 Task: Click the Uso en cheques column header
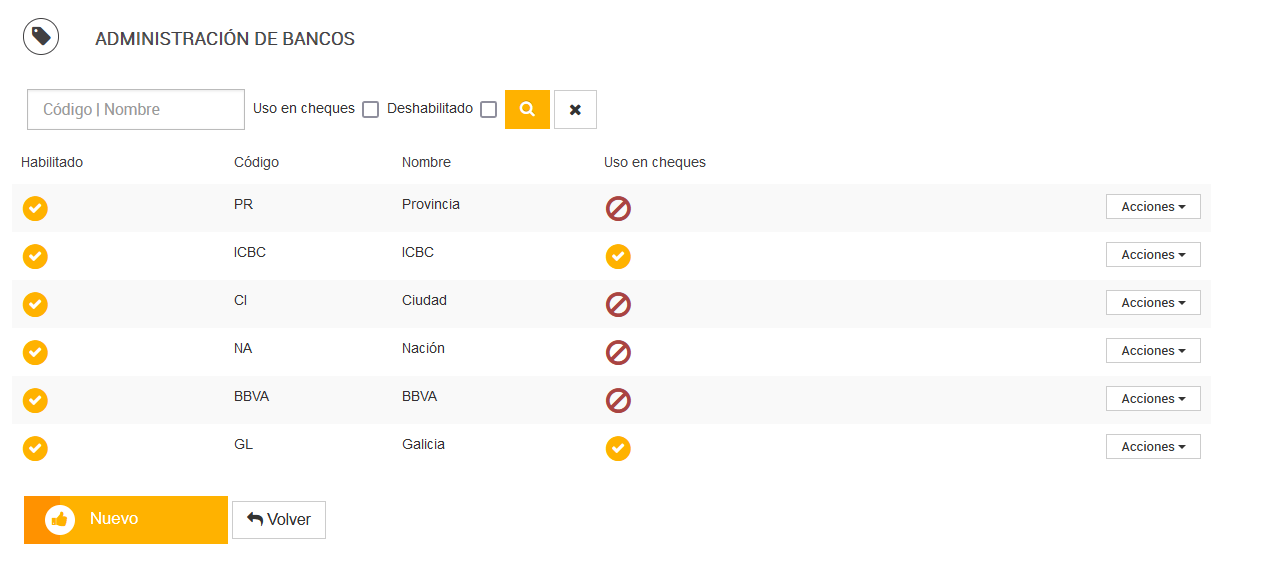point(655,162)
